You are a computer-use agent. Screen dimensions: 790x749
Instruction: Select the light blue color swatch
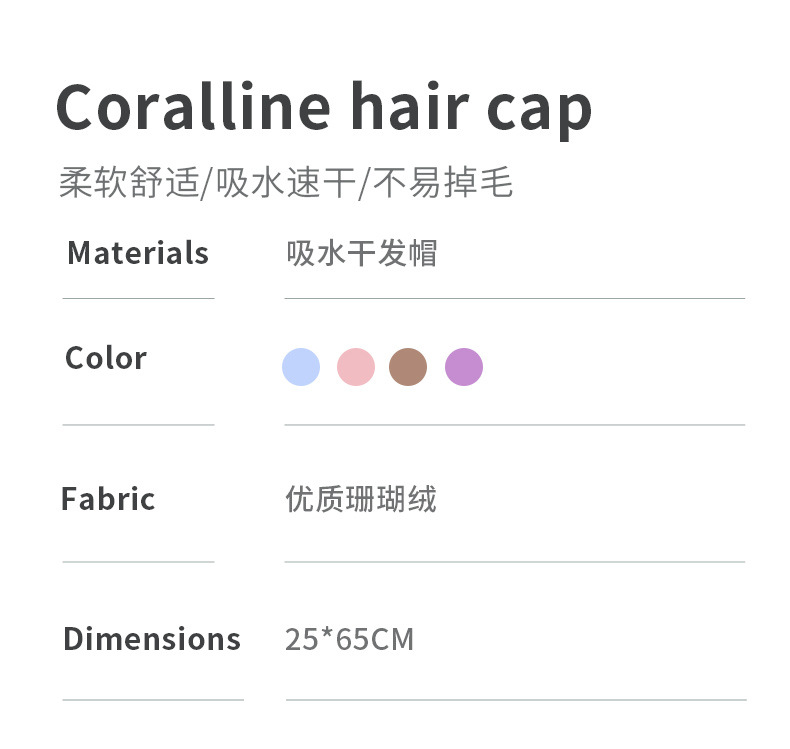[301, 367]
